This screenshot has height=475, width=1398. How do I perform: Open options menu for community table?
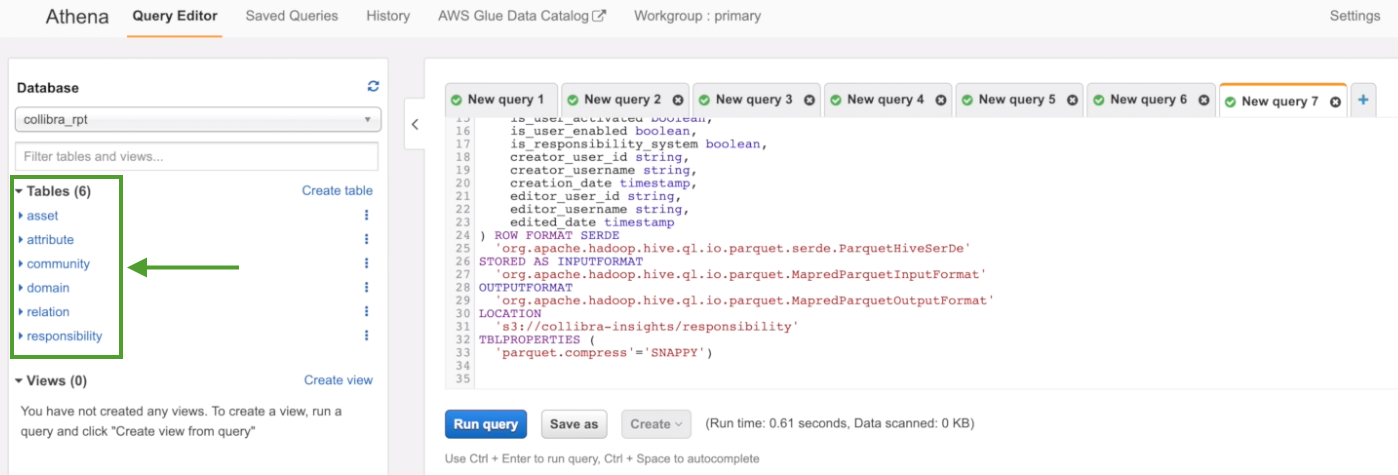366,263
